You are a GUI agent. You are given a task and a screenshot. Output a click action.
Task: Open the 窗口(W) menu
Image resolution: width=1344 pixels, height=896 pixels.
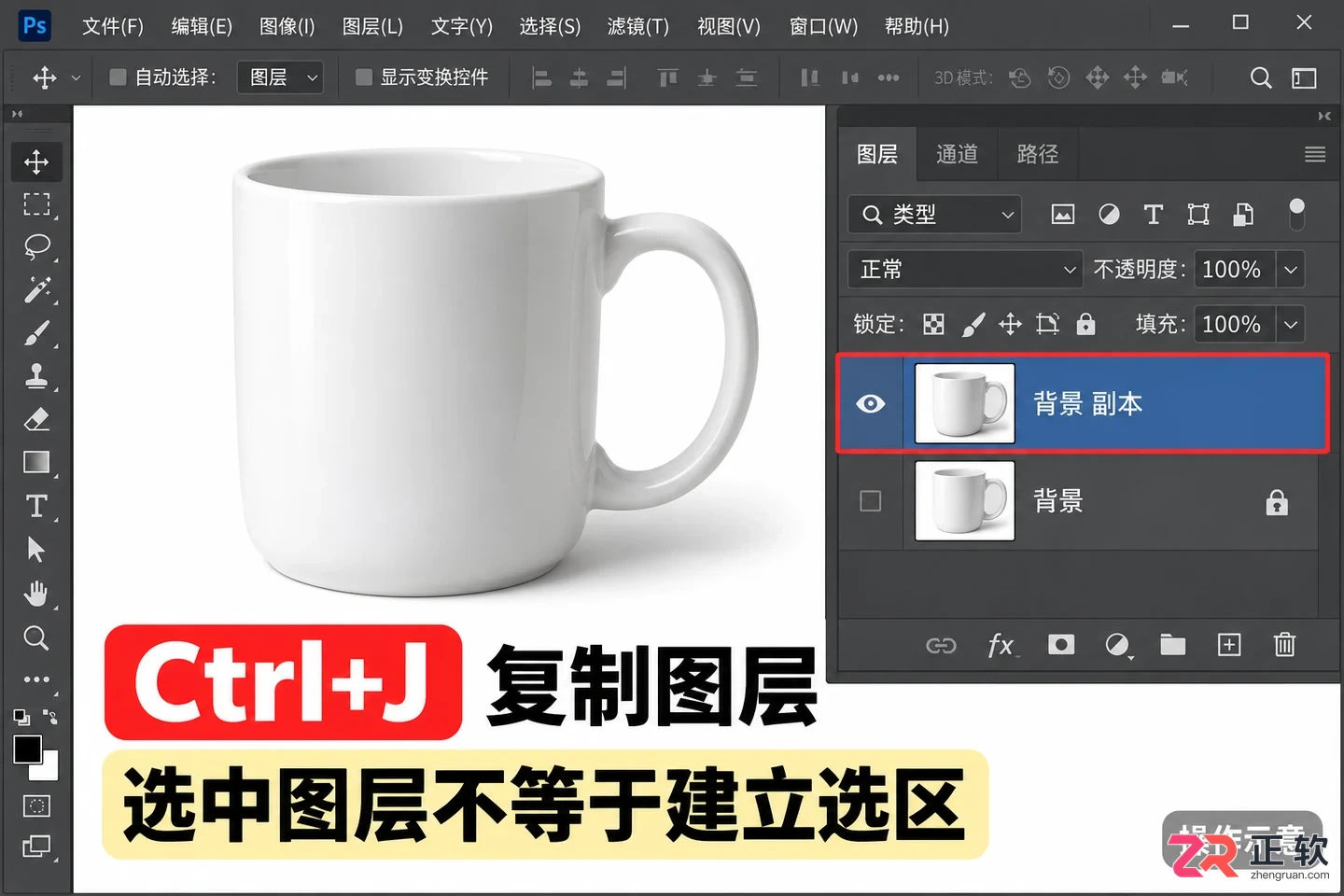tap(823, 26)
